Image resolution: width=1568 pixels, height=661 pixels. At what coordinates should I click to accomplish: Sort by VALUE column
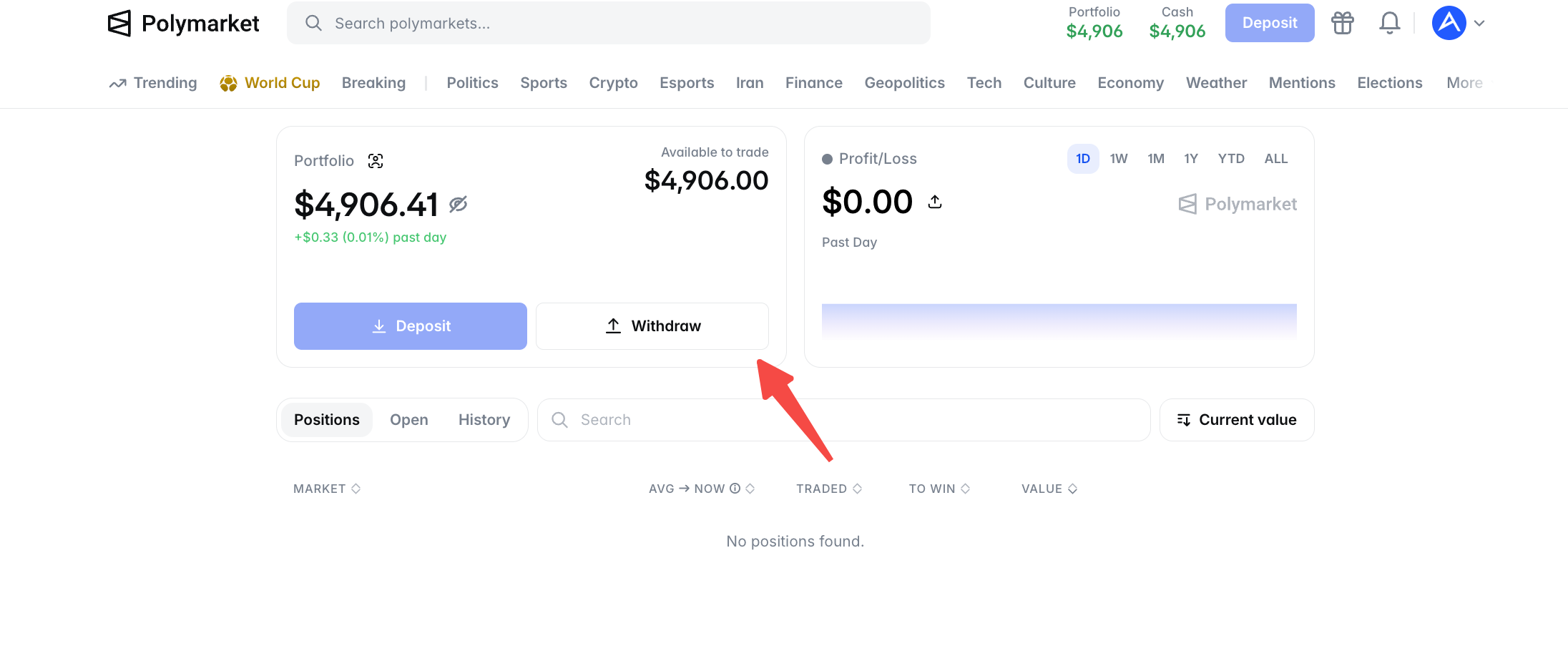[1049, 489]
